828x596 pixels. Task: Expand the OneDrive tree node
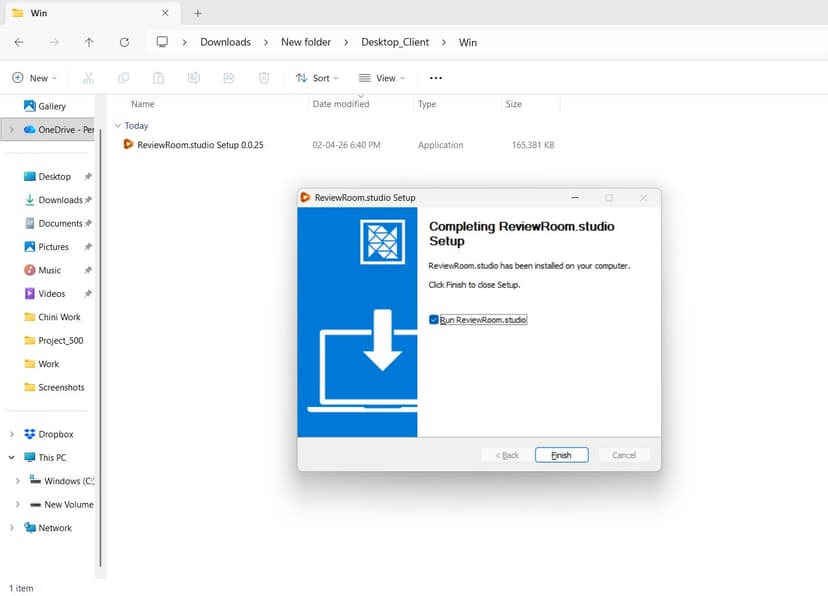[12, 129]
